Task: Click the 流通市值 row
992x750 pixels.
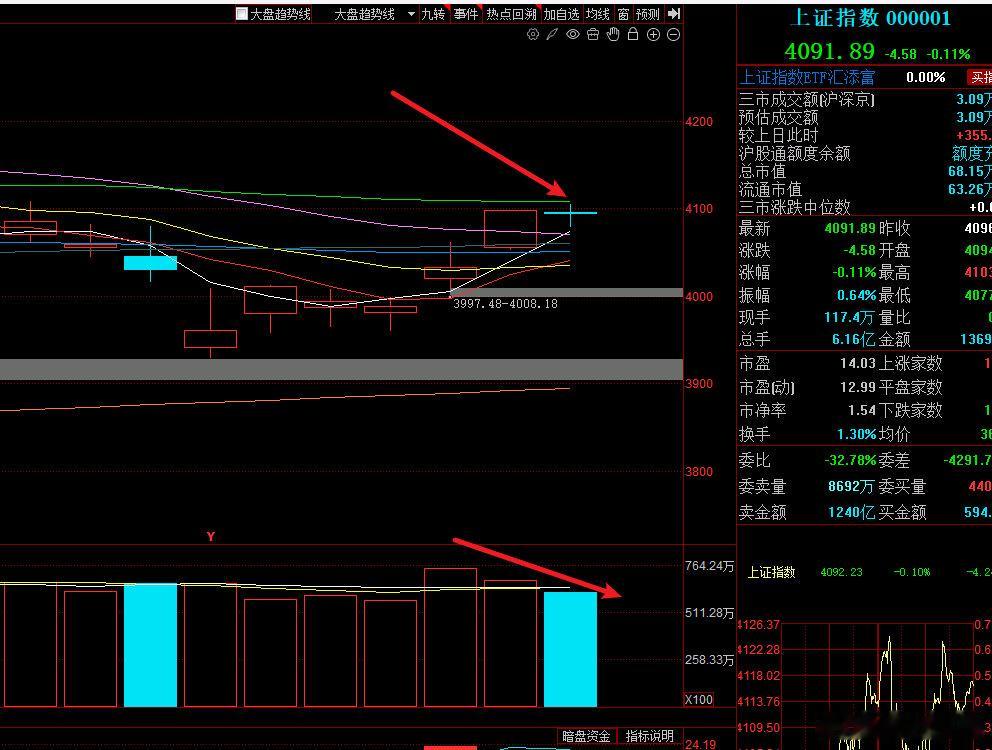Action: [864, 189]
